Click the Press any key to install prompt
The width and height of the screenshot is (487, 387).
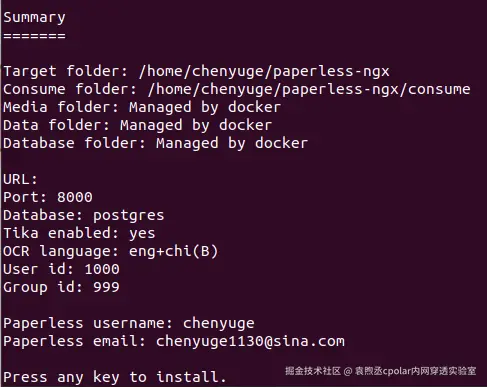(x=115, y=377)
